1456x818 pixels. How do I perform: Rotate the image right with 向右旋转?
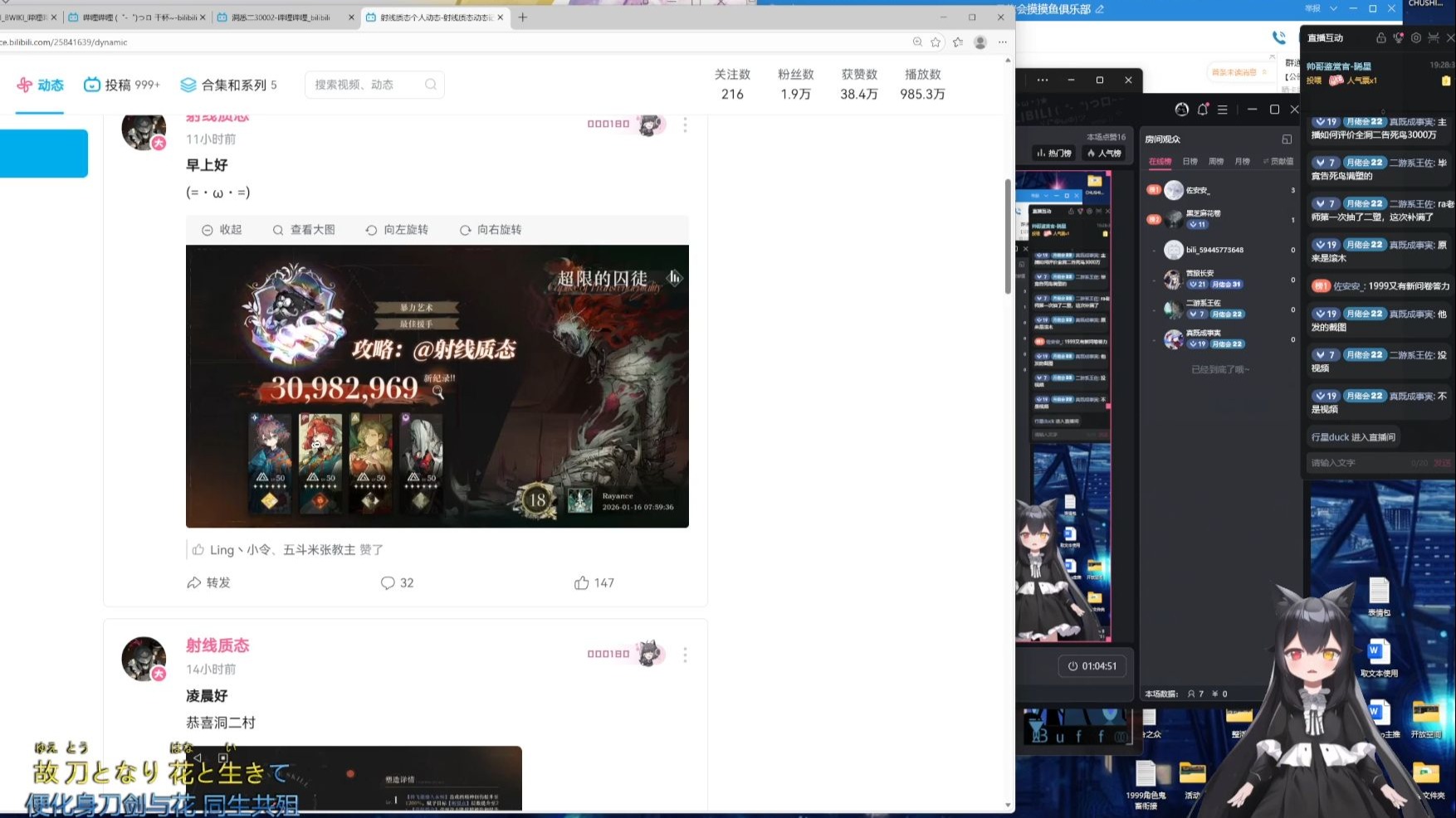click(x=491, y=230)
